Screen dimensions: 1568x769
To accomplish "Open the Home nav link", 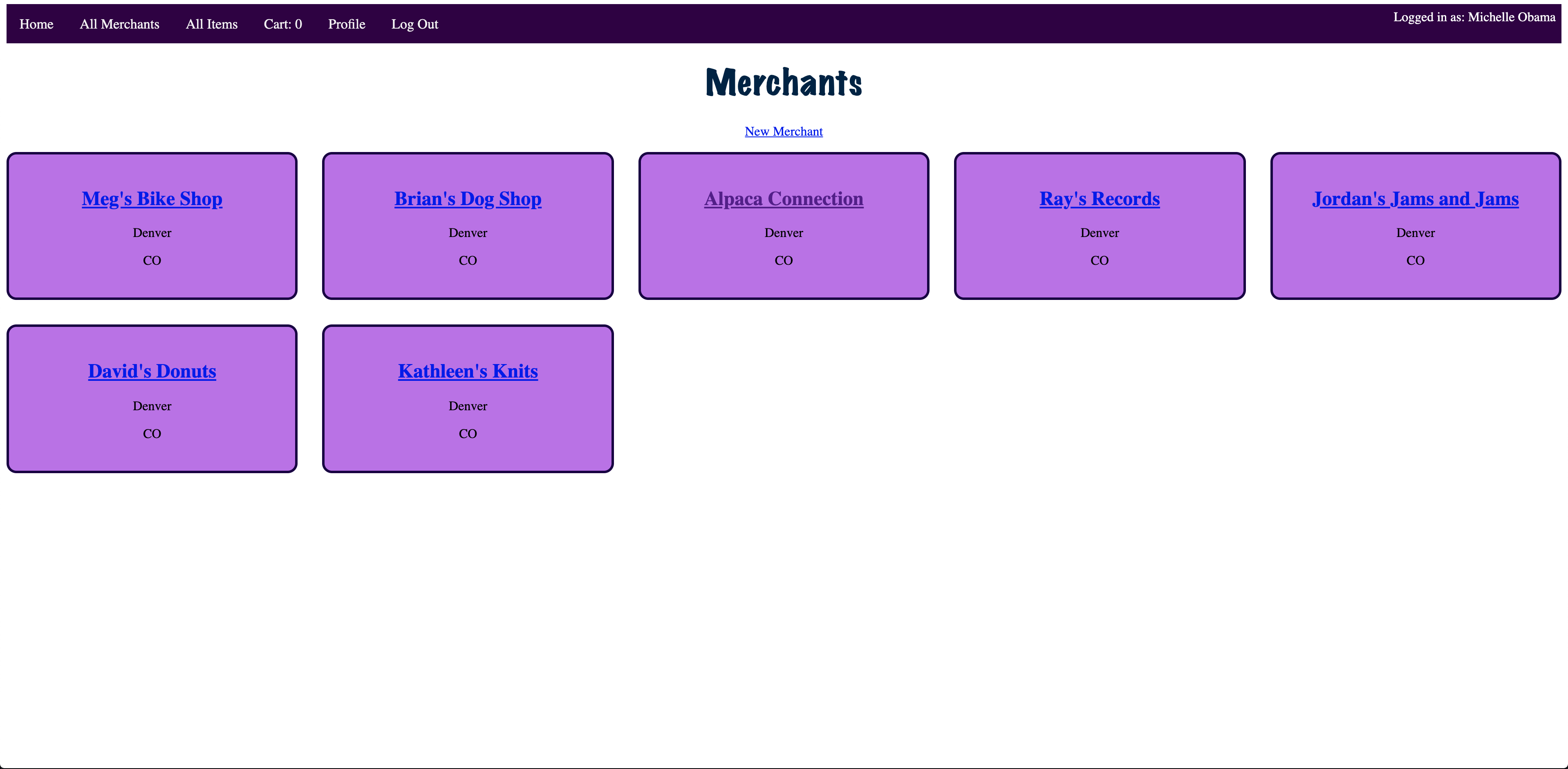I will (x=36, y=25).
